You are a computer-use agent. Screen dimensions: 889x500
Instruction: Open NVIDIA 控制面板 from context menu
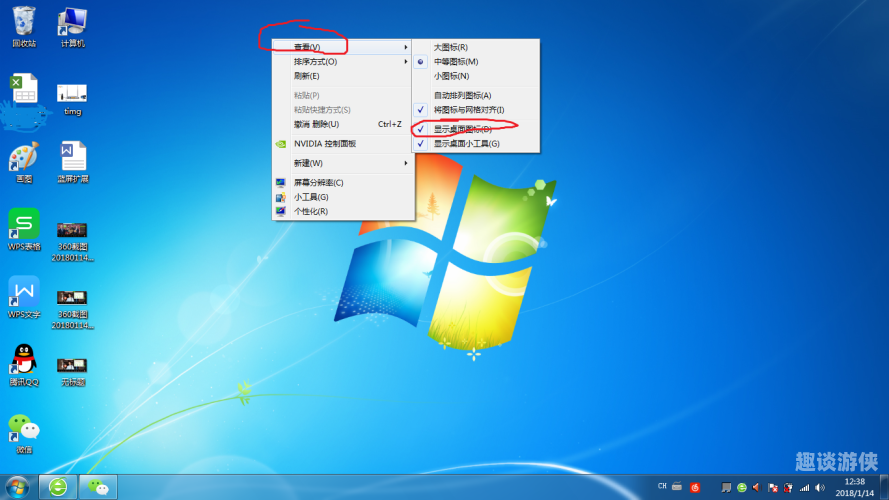pos(344,144)
